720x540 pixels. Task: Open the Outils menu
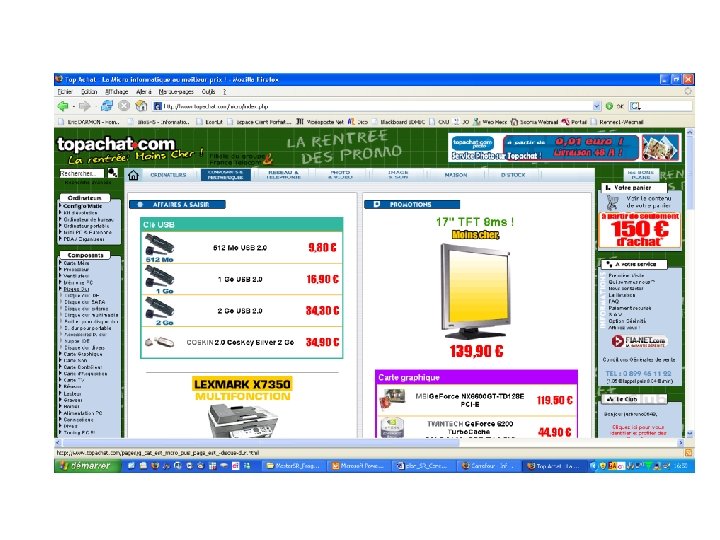point(208,92)
